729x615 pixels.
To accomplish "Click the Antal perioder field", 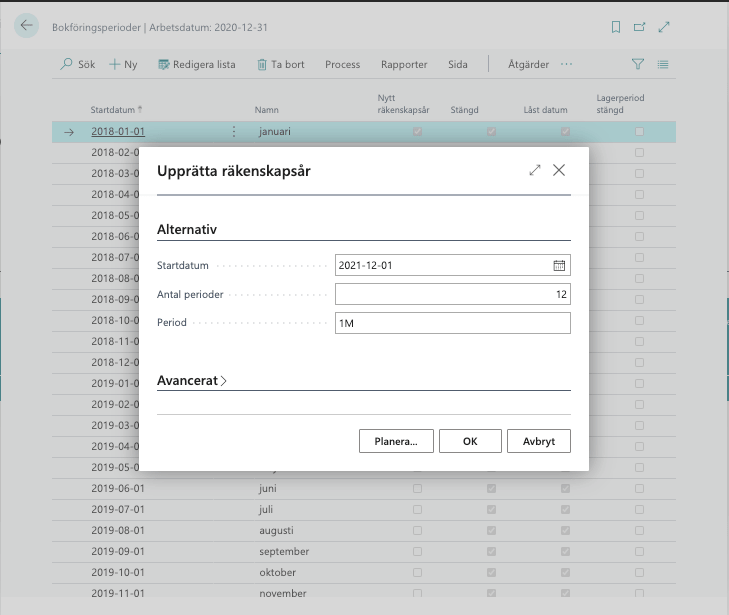I will [453, 294].
